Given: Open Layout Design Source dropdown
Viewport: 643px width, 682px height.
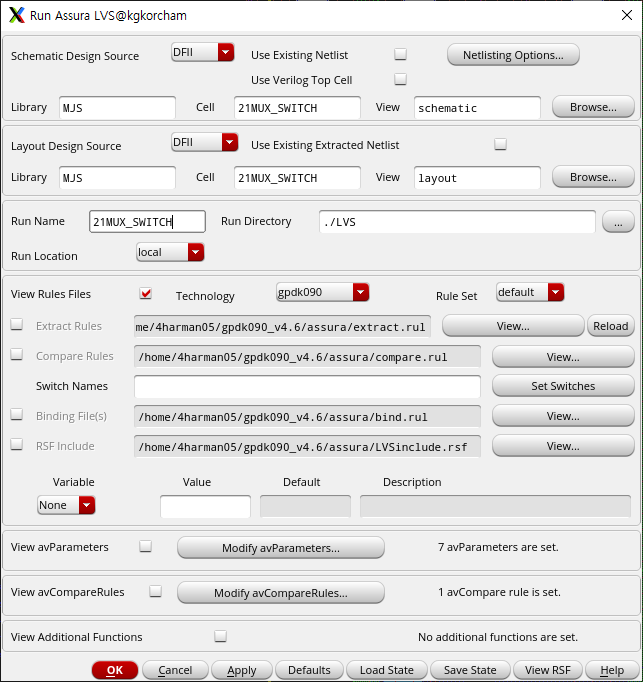Looking at the screenshot, I should pyautogui.click(x=204, y=142).
